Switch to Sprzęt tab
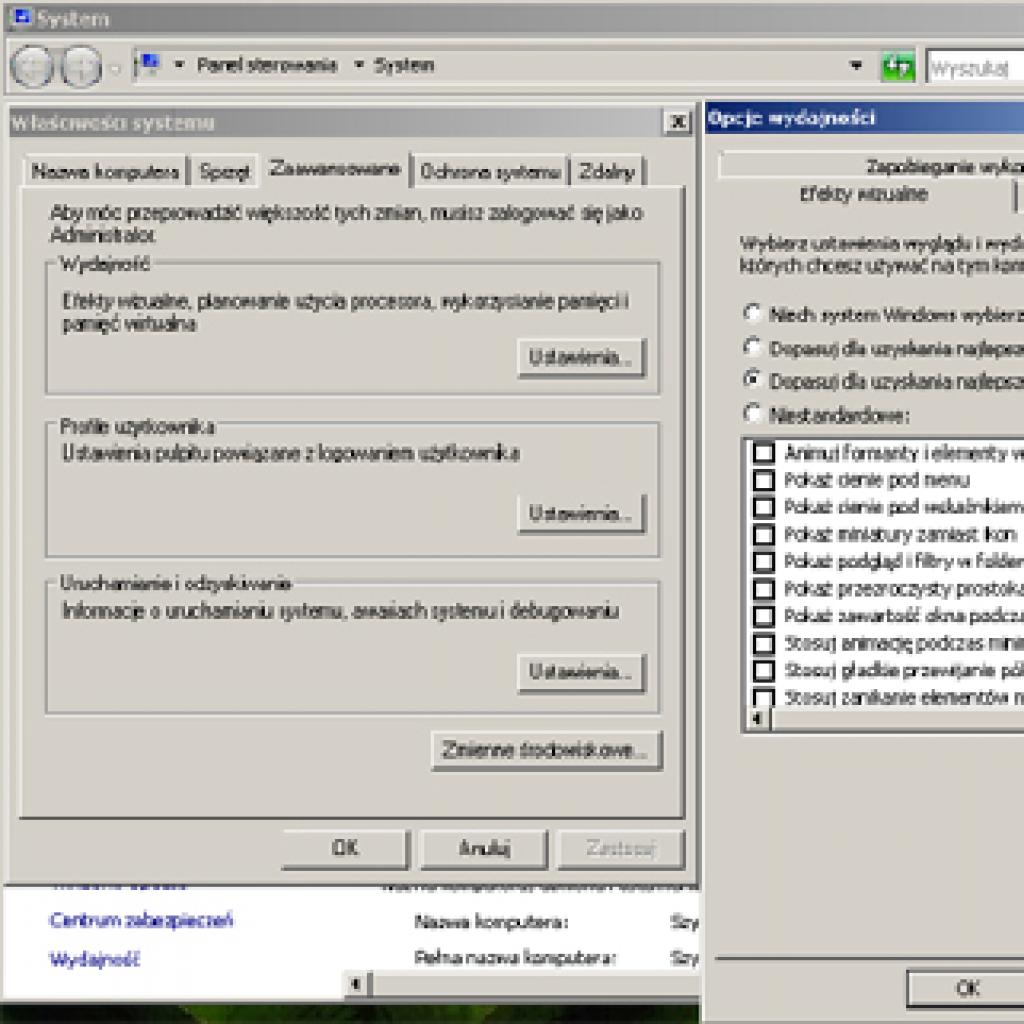 pyautogui.click(x=225, y=172)
